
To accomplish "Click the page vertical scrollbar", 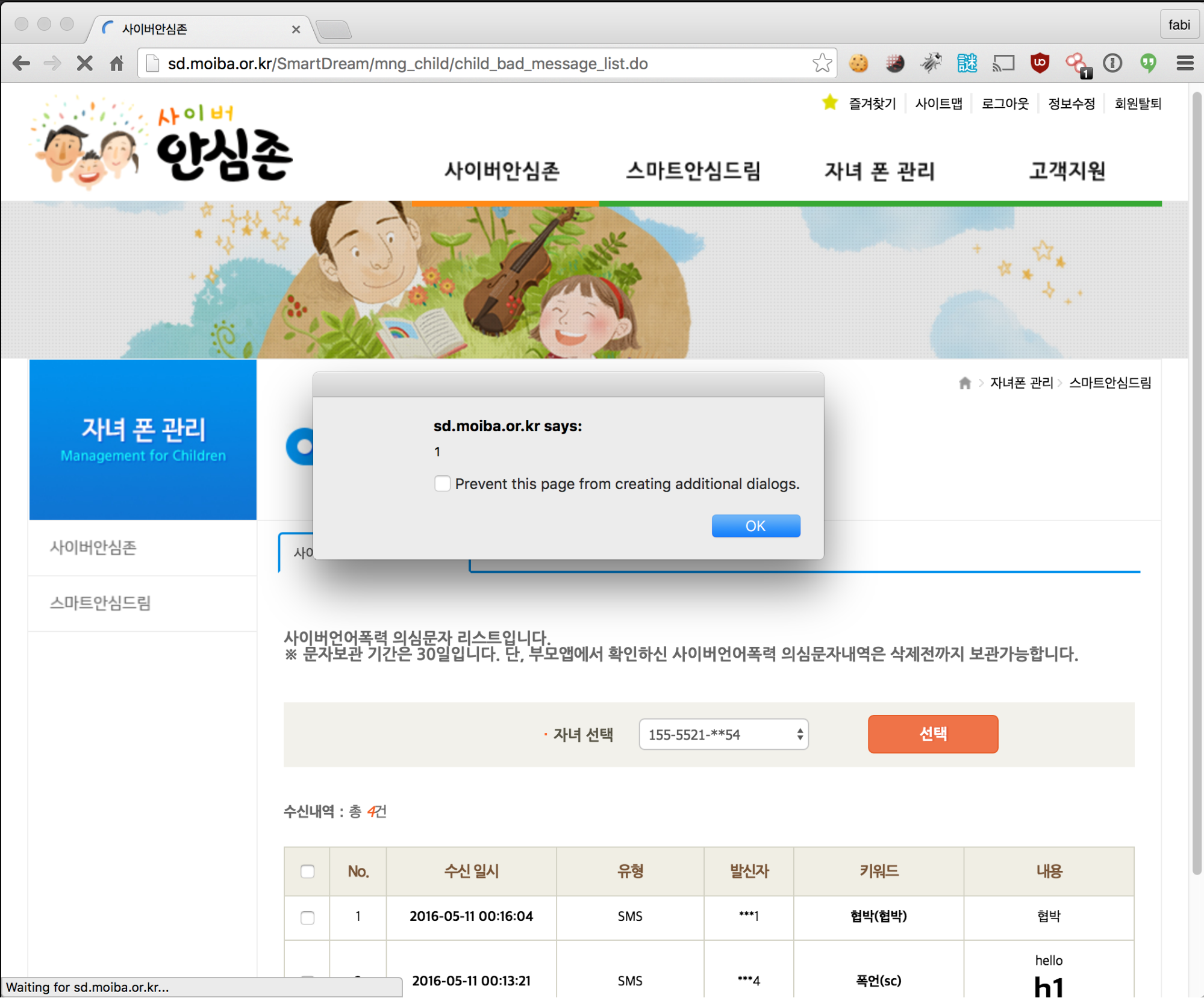I will (1196, 482).
